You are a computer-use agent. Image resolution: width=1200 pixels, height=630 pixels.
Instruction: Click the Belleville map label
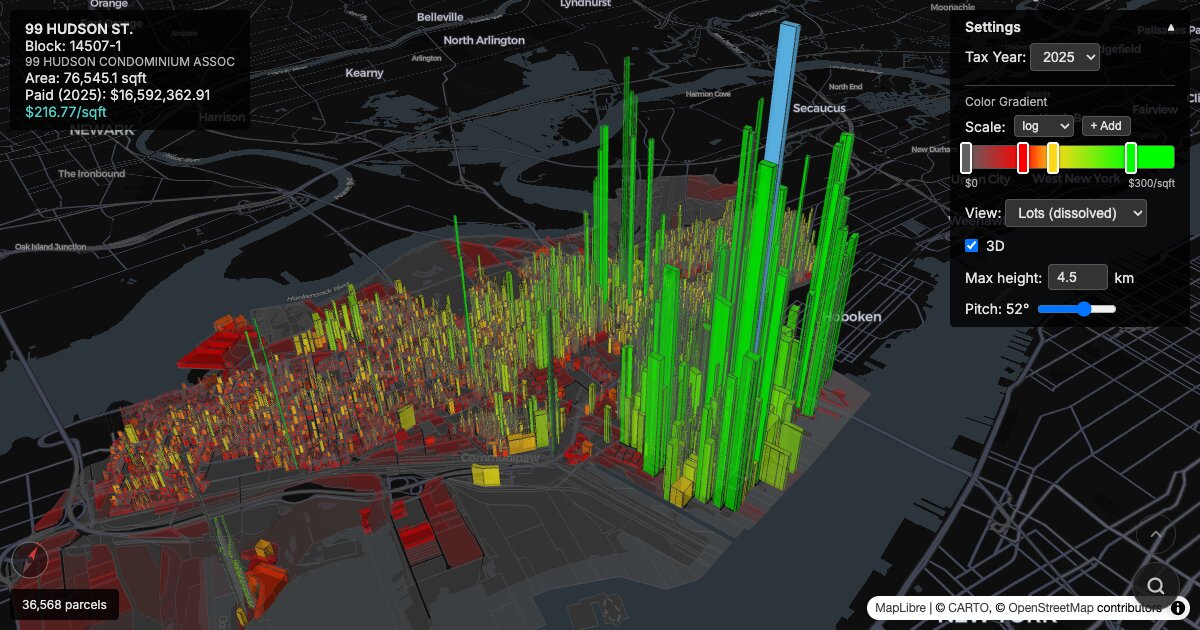pos(440,17)
